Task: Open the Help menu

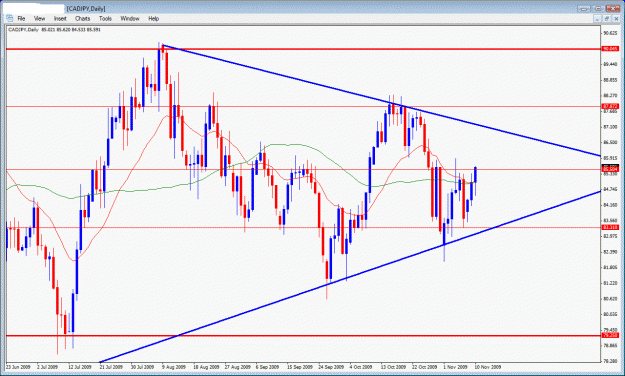Action: 153,18
